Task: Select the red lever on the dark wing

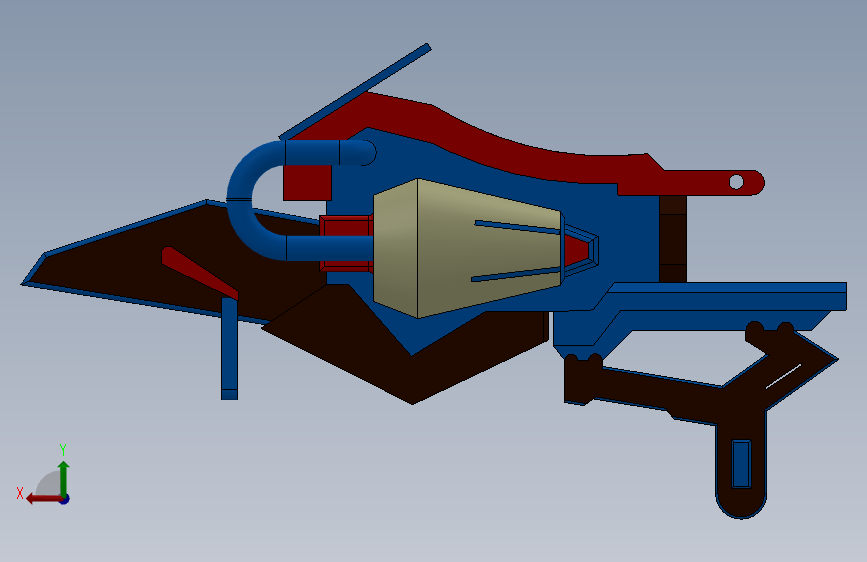Action: pos(199,272)
